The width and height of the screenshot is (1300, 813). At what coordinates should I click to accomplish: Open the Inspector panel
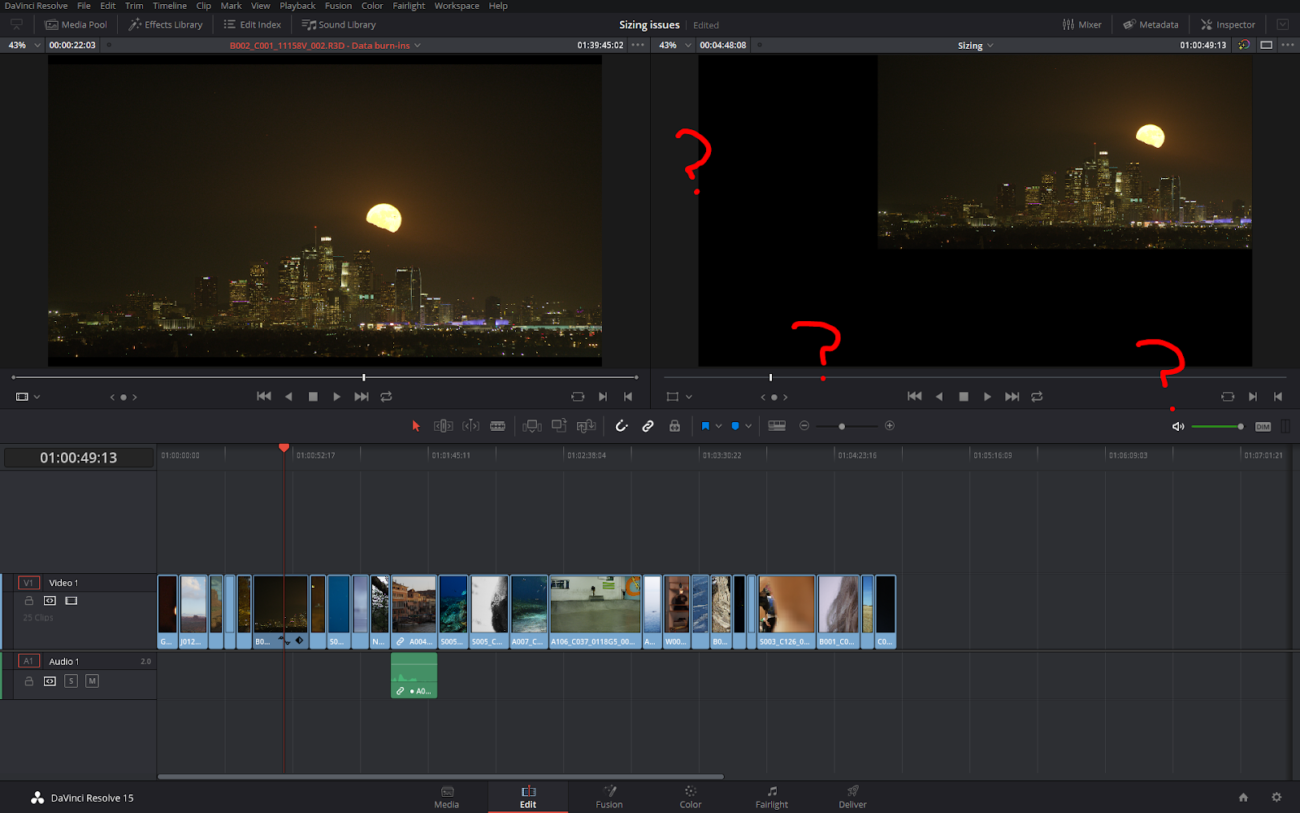pos(1228,24)
